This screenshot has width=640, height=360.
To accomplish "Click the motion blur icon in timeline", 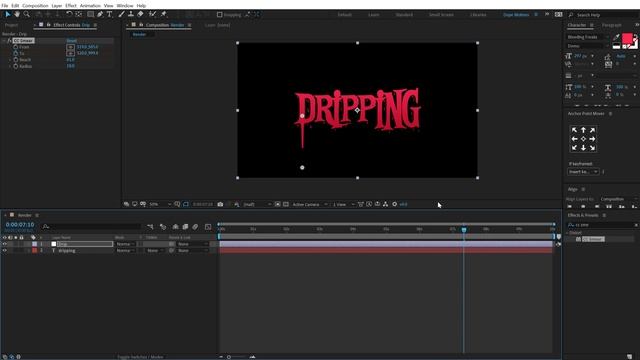I will click(x=195, y=227).
